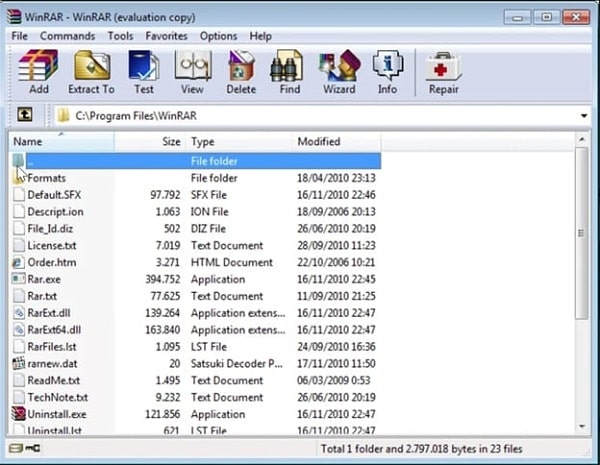Click the Info toolbar icon
This screenshot has width=600, height=465.
coord(388,66)
